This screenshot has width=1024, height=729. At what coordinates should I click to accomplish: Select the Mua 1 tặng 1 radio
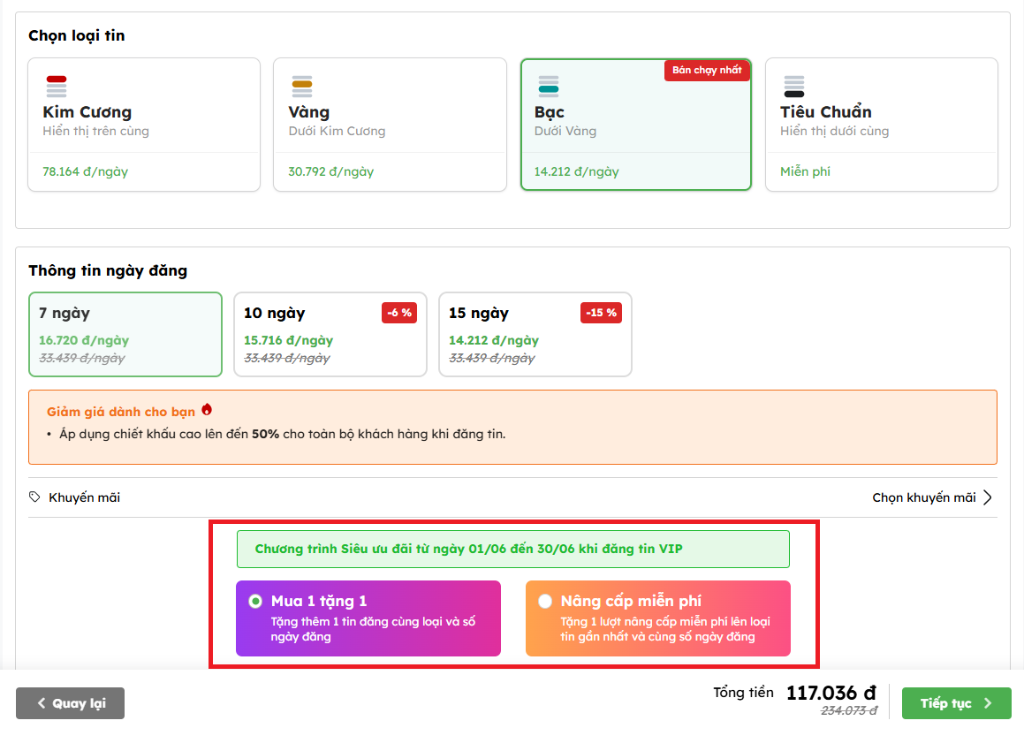click(256, 601)
